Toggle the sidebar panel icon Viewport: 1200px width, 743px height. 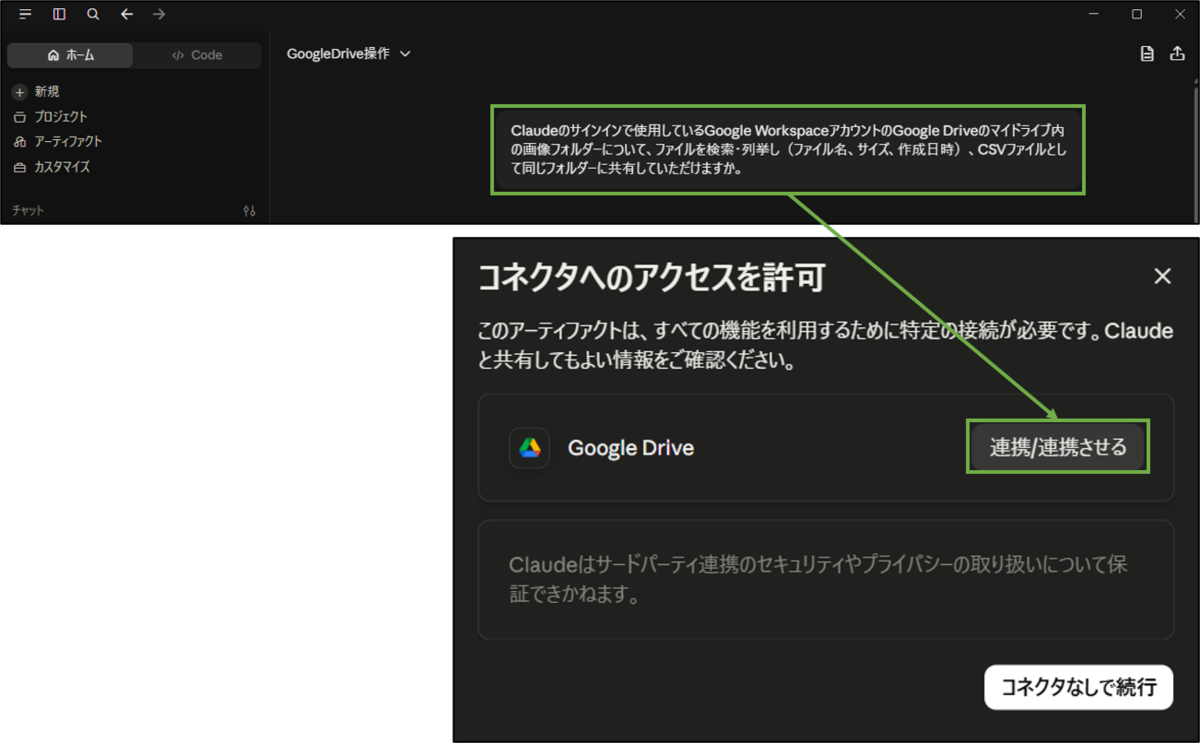pos(59,14)
